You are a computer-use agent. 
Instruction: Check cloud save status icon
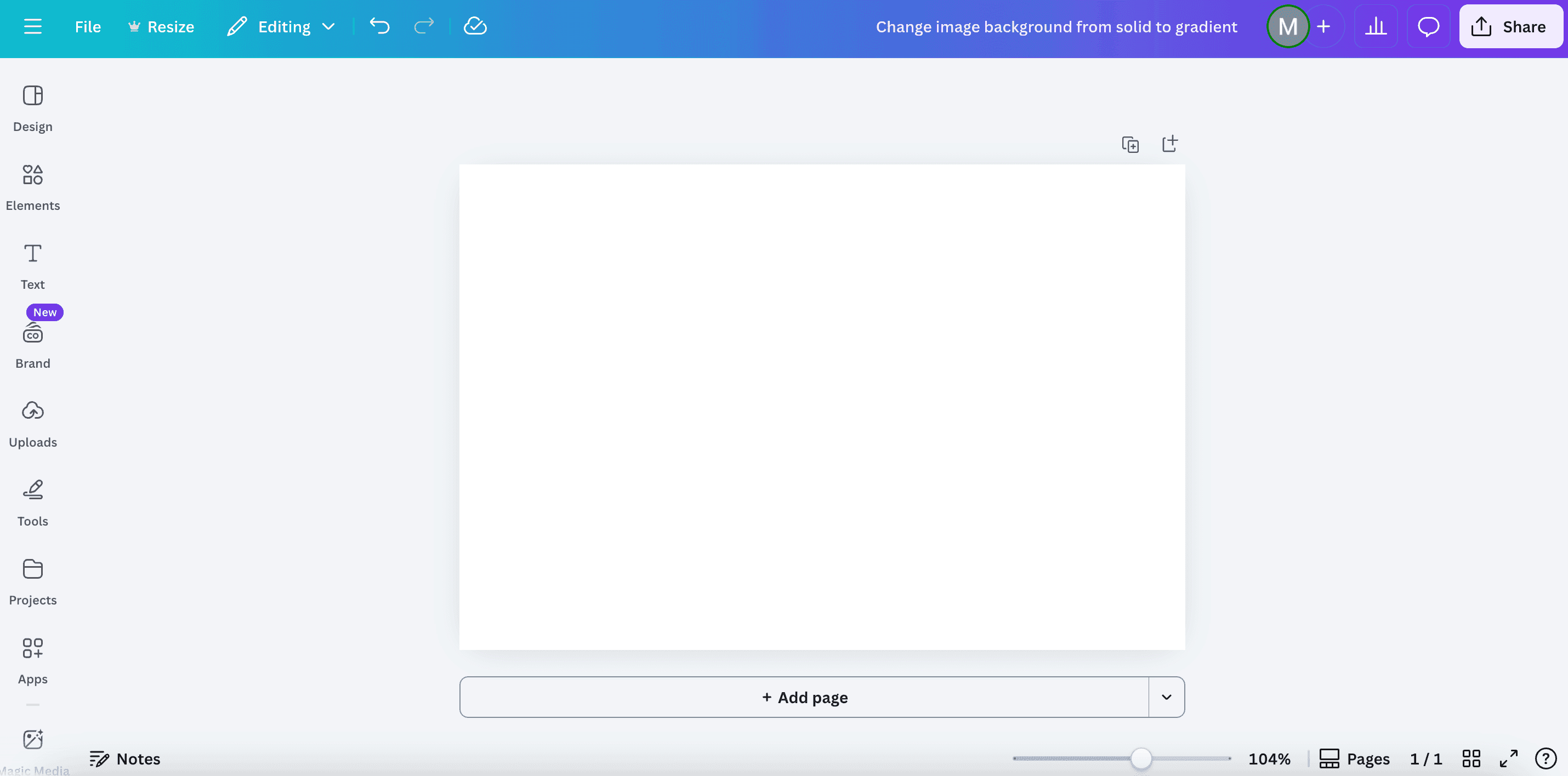[475, 26]
